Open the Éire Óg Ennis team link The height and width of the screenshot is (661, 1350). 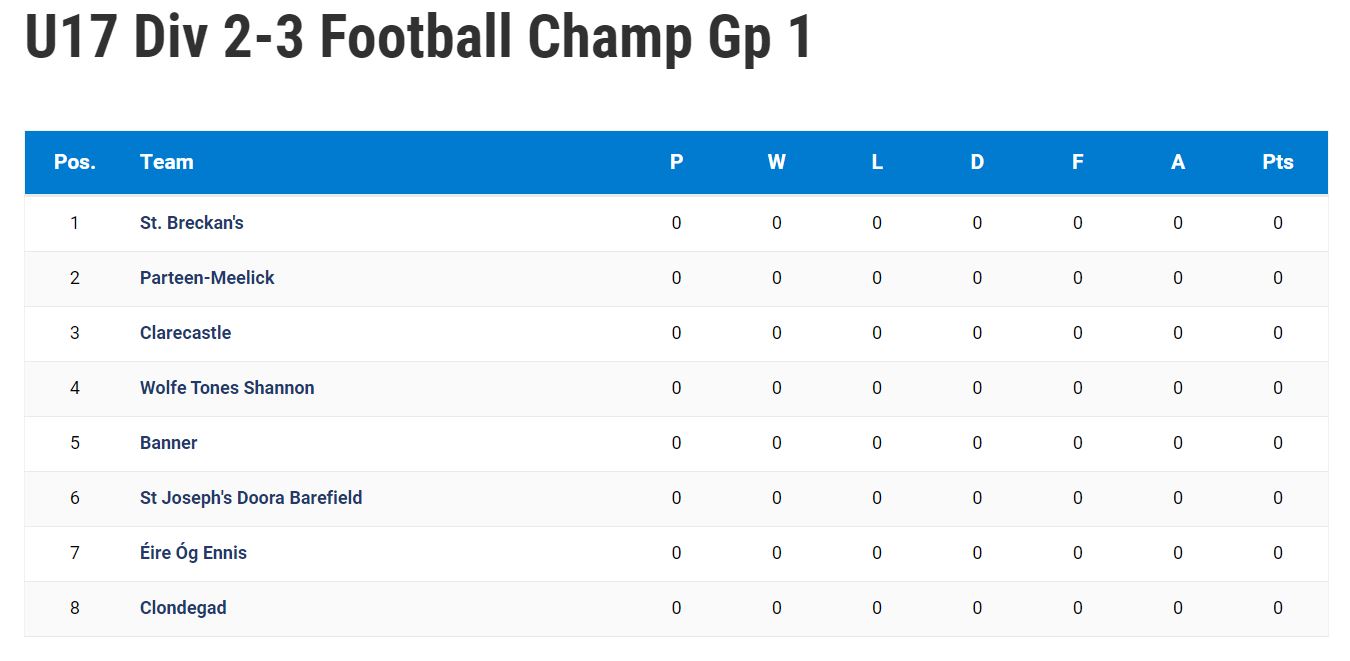[x=193, y=552]
